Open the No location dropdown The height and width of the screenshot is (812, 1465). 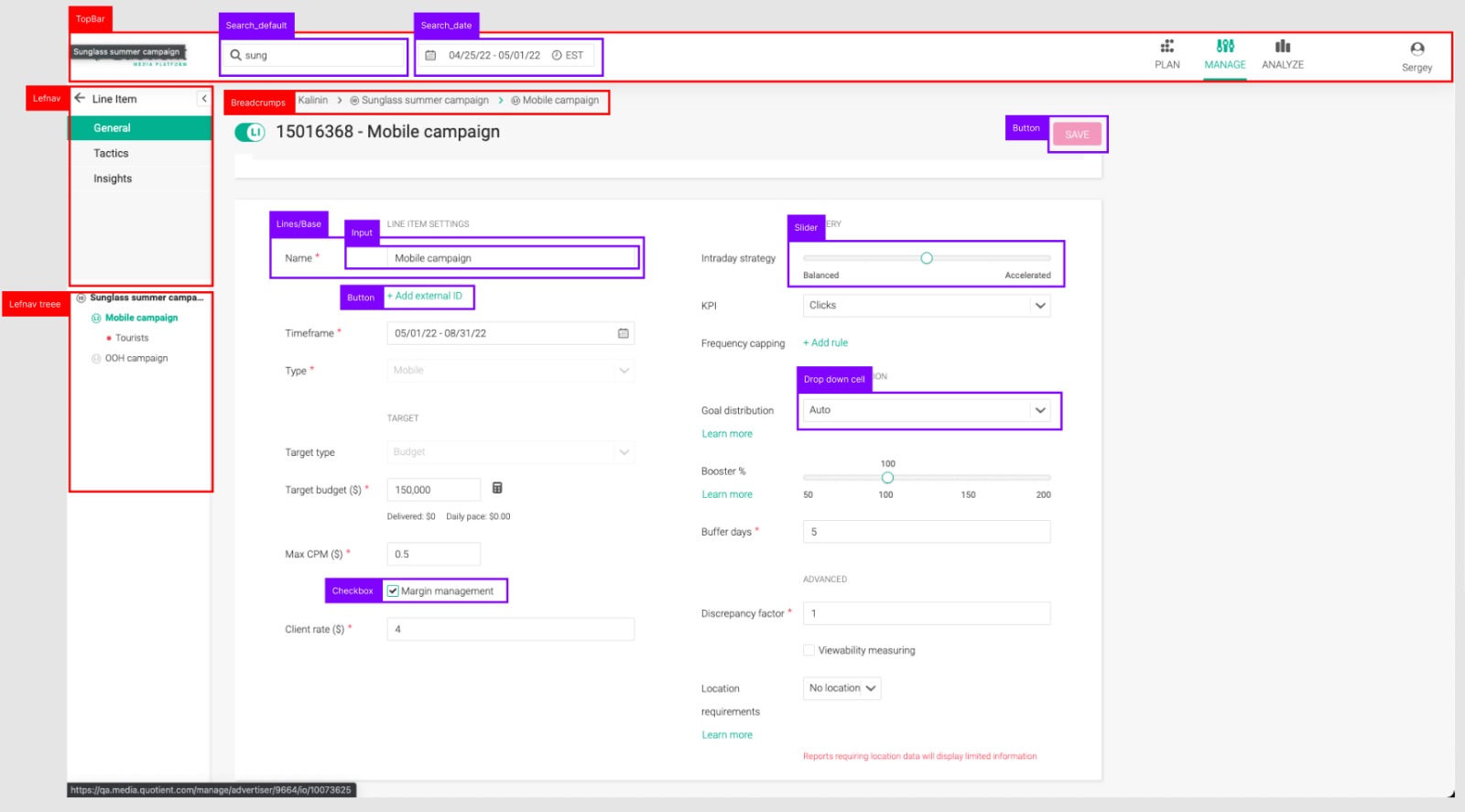[x=841, y=688]
